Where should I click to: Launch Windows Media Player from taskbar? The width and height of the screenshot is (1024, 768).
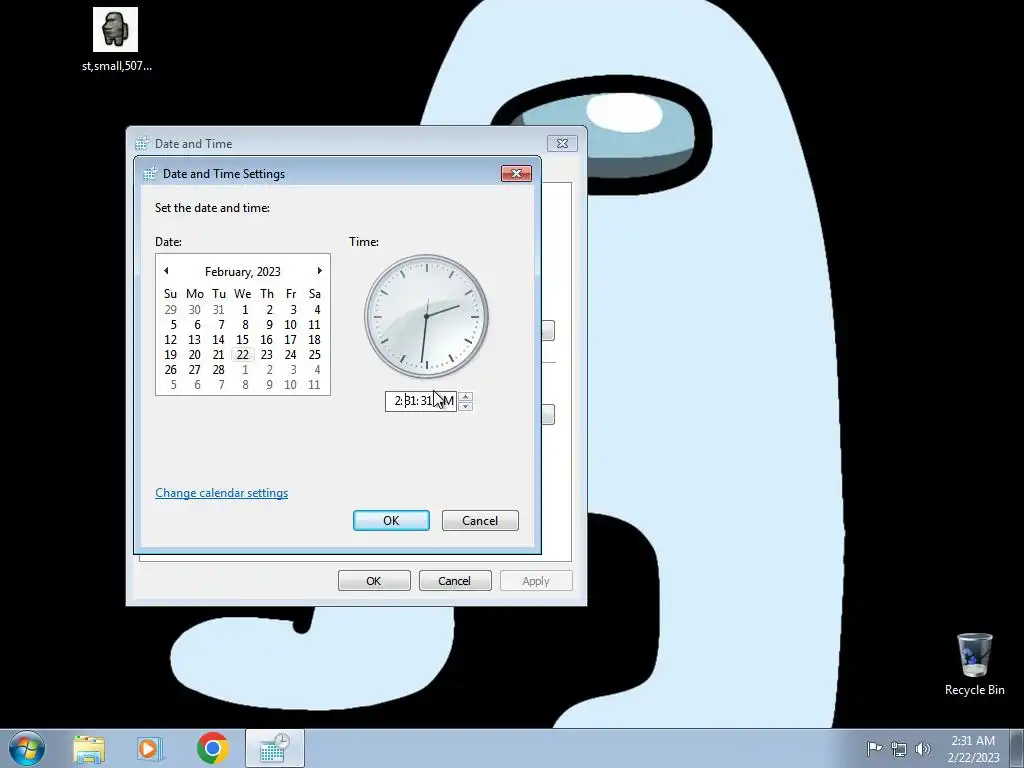(150, 749)
